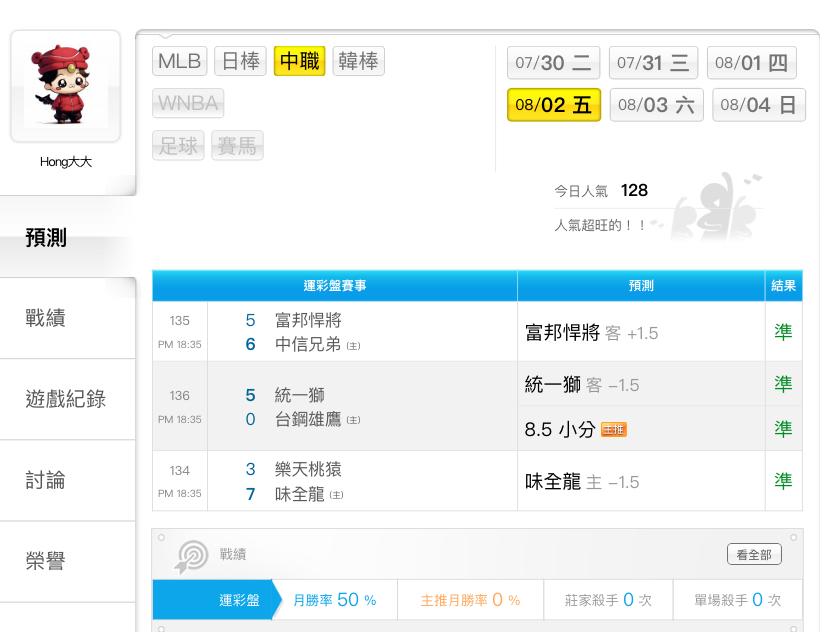Select the WNBA league tab
The width and height of the screenshot is (828, 632).
[188, 103]
